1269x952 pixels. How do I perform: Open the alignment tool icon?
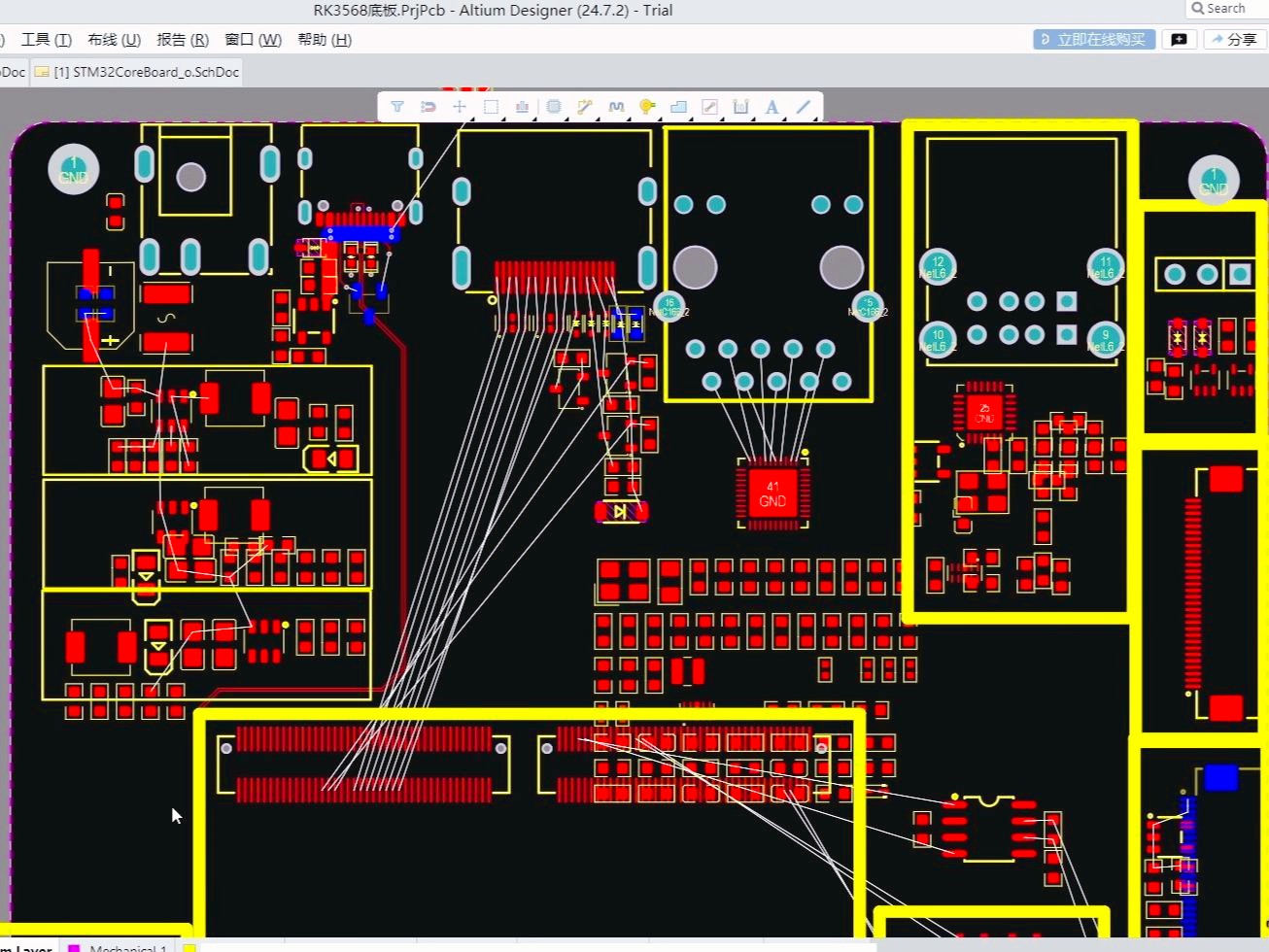pyautogui.click(x=521, y=107)
